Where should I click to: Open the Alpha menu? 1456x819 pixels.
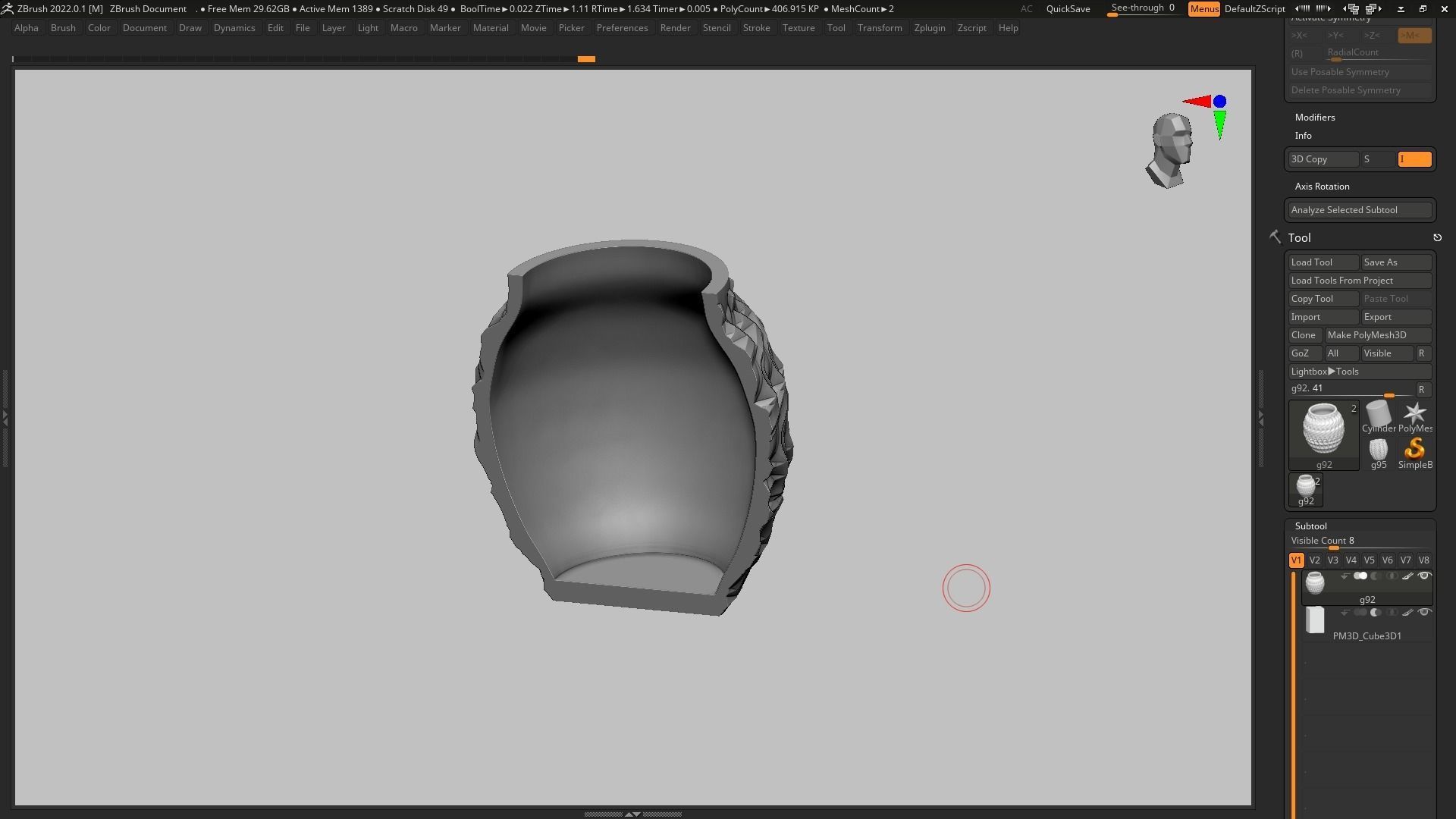[x=26, y=28]
